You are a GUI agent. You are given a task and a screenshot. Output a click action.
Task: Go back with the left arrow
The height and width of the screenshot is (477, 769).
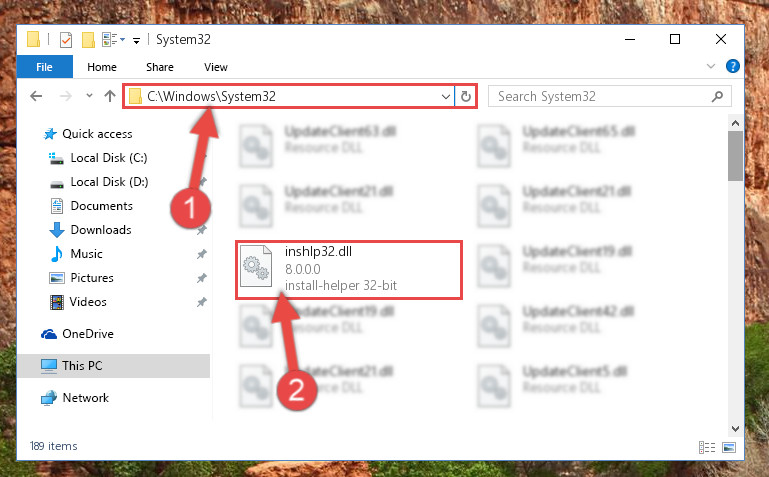pyautogui.click(x=36, y=96)
